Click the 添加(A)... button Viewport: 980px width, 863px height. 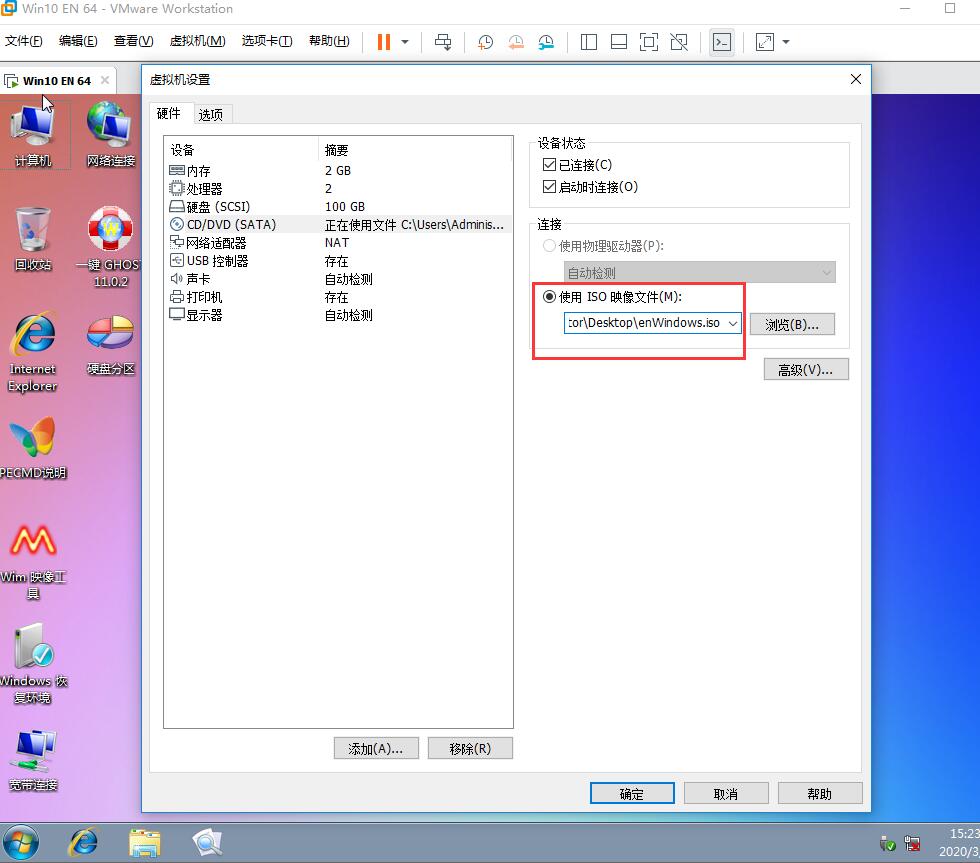(x=376, y=749)
